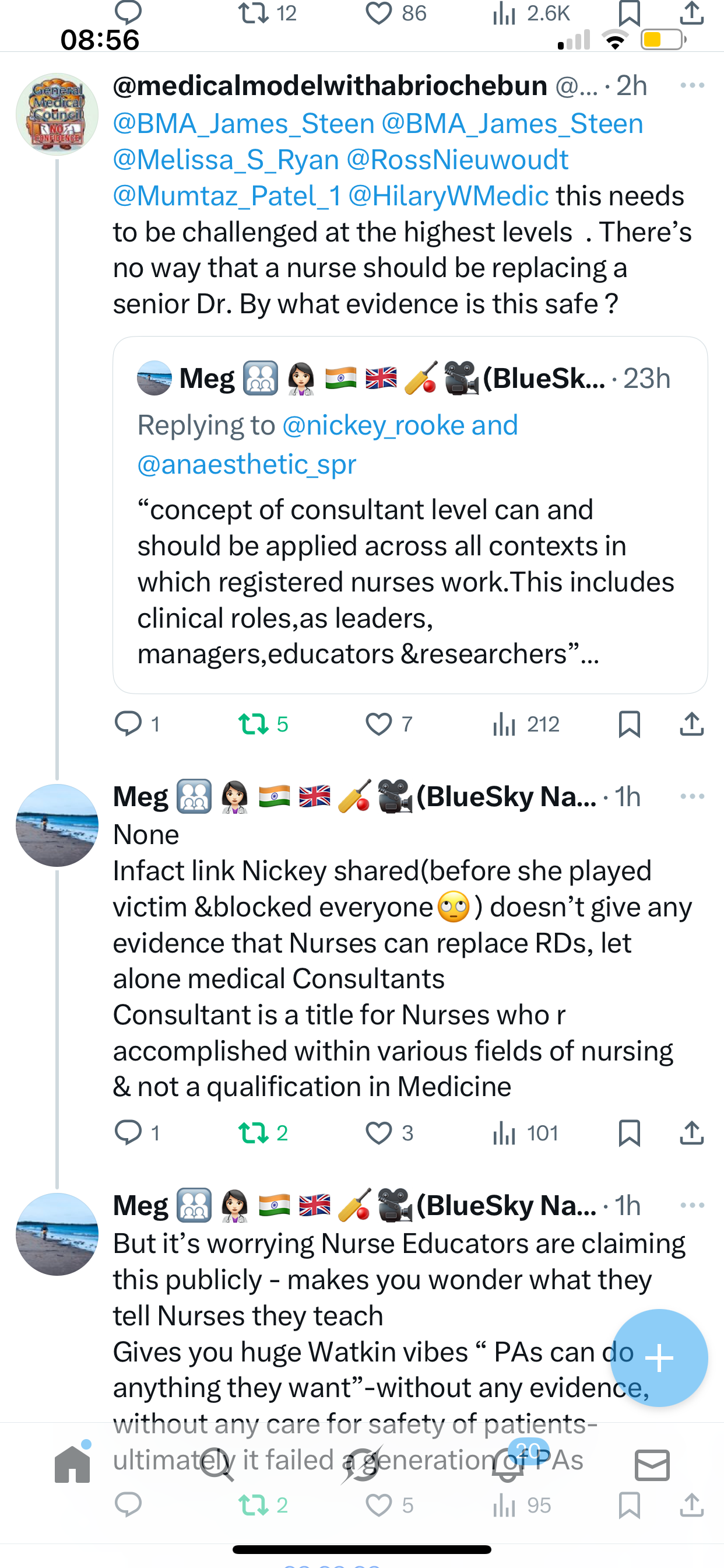The width and height of the screenshot is (724, 1568).
Task: Tap the floating compose tweet button
Action: [658, 1357]
